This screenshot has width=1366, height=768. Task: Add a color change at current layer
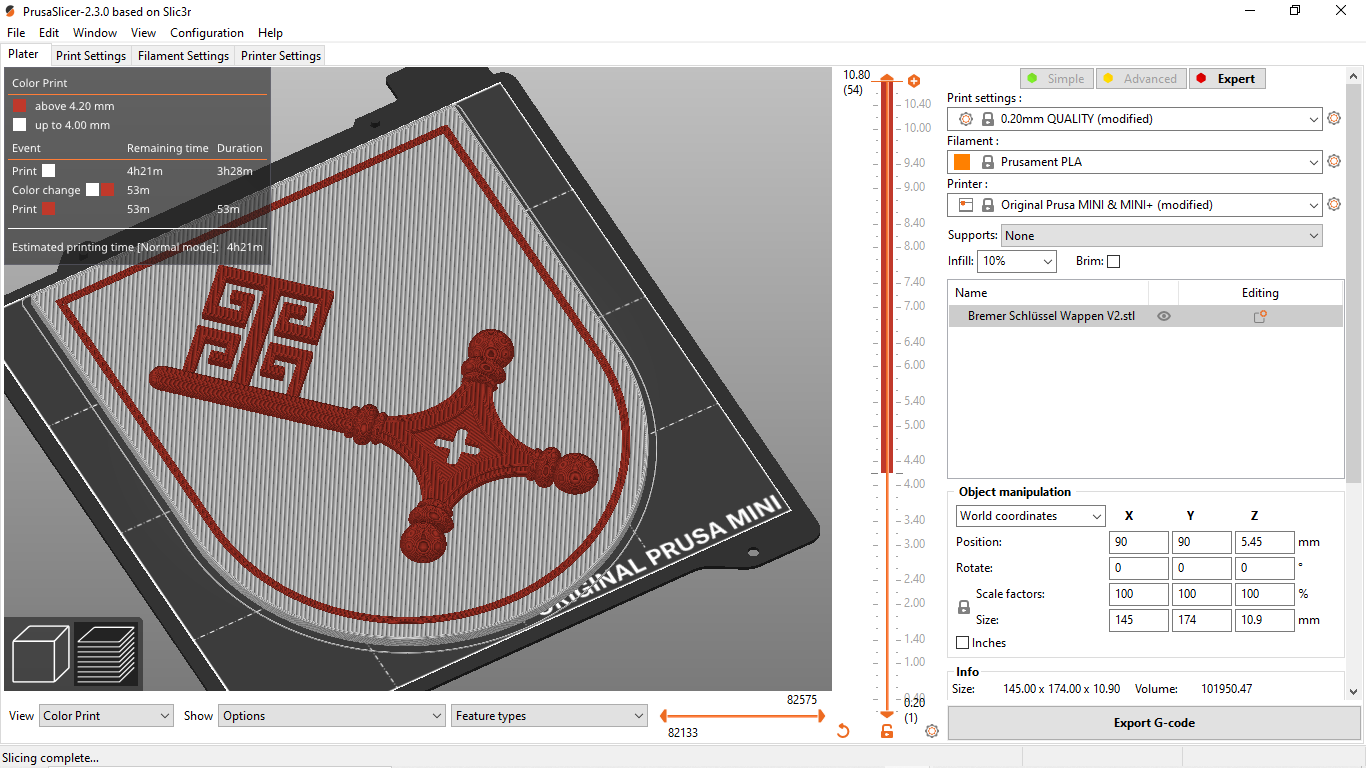click(913, 79)
